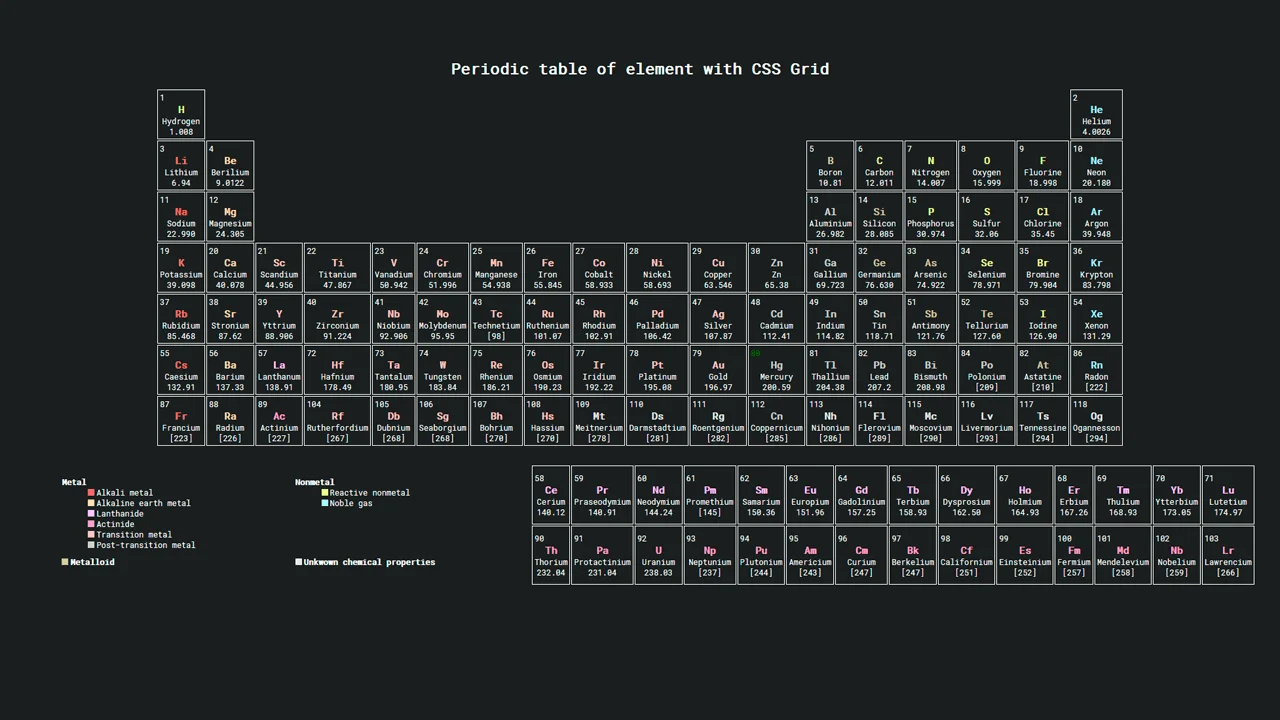Viewport: 1280px width, 720px height.
Task: Click the Carbon element cell
Action: click(x=879, y=165)
